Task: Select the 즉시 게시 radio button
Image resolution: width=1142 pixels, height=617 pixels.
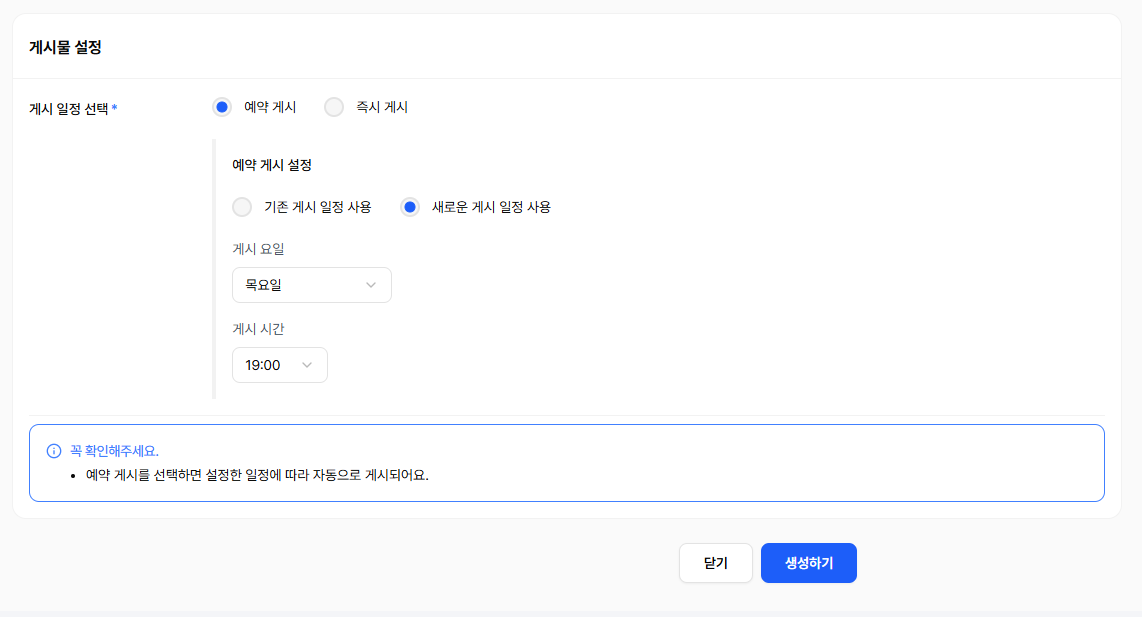Action: (334, 107)
